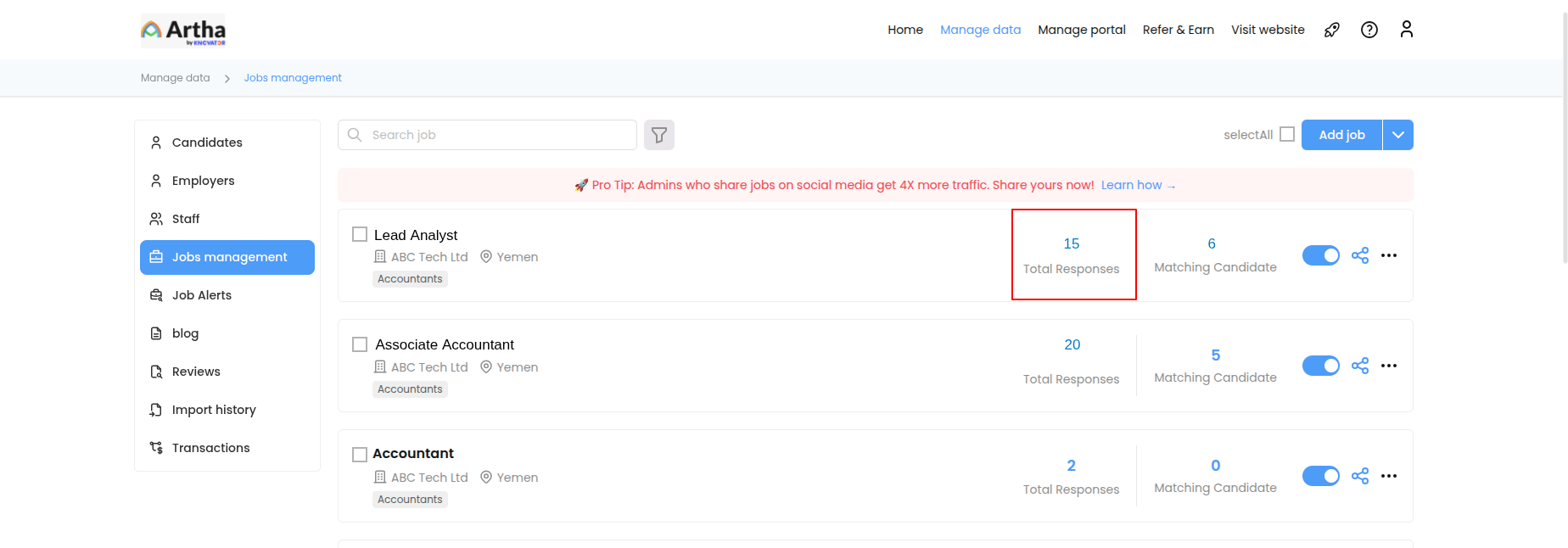Share the Associate Accountant job
This screenshot has width=1568, height=548.
tap(1360, 366)
